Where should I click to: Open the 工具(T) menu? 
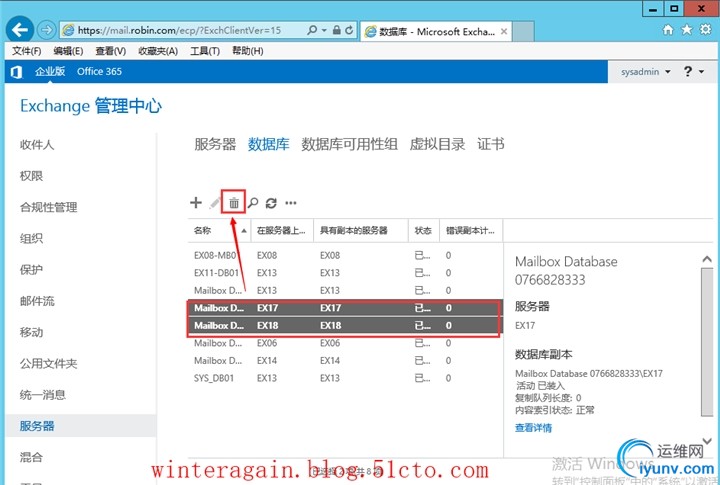pos(205,51)
